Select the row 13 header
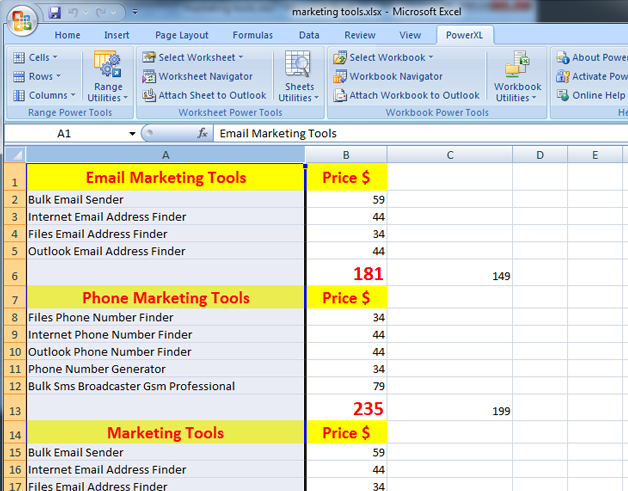Viewport: 628px width, 491px height. [15, 407]
